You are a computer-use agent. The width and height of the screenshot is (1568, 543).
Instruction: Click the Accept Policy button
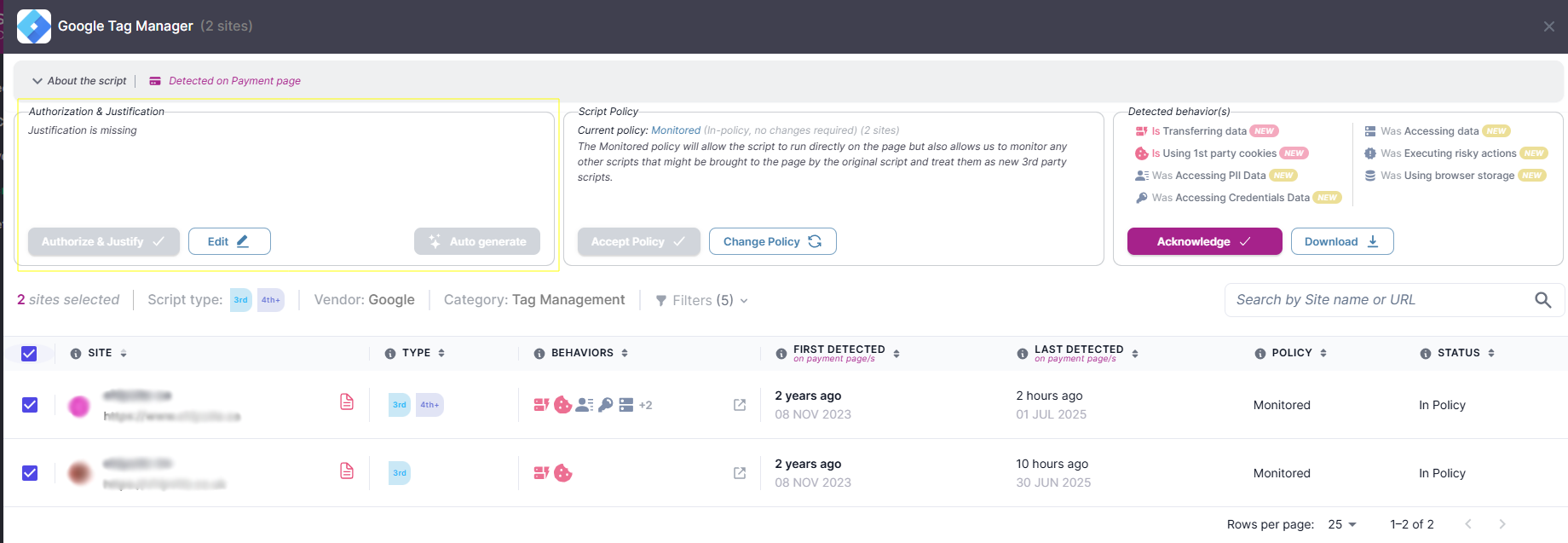coord(638,241)
